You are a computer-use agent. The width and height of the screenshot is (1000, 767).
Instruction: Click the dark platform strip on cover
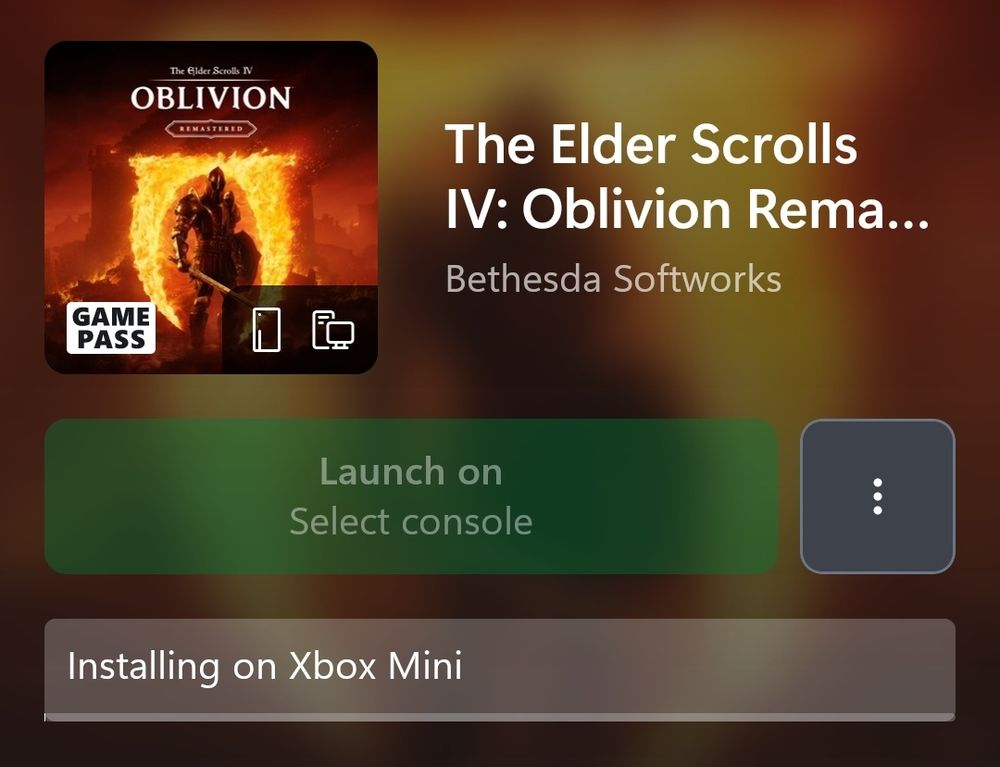(x=300, y=329)
